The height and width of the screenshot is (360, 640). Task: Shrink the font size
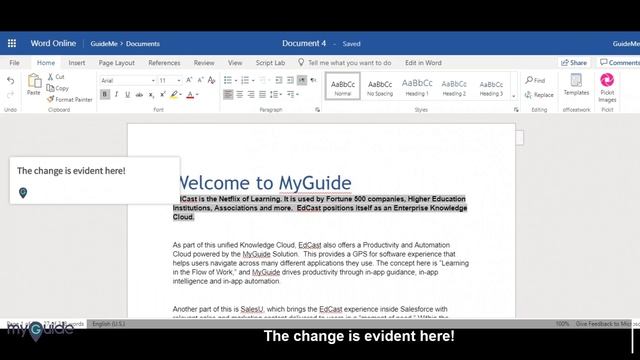200,80
